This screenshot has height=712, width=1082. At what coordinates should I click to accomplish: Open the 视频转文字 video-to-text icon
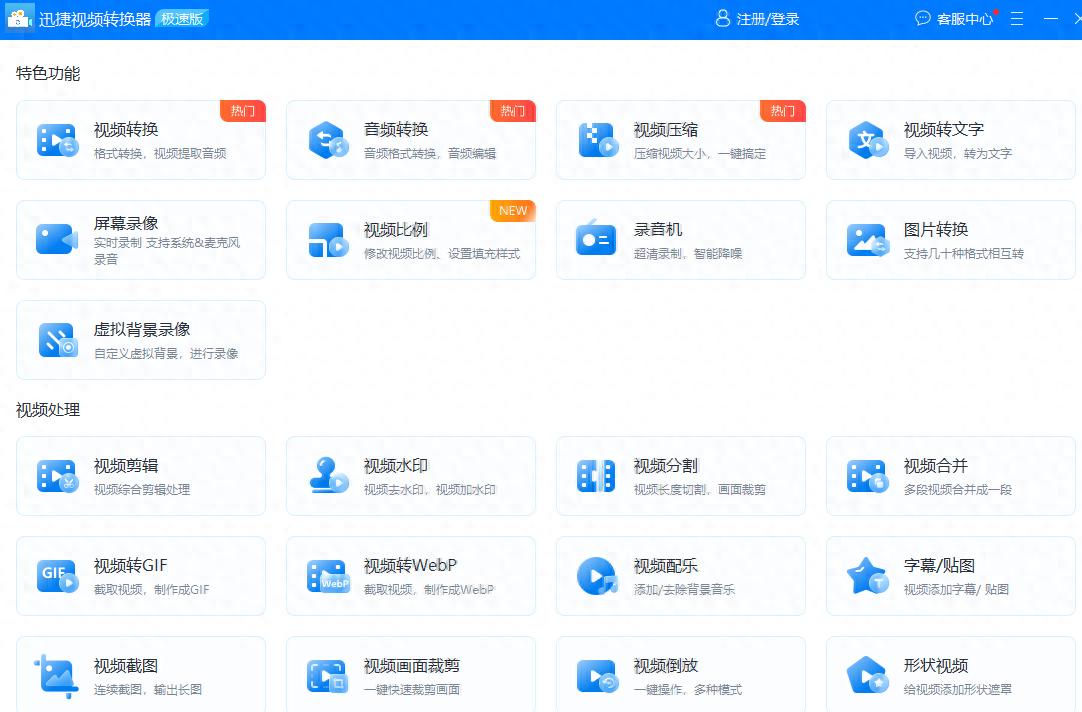pos(867,140)
